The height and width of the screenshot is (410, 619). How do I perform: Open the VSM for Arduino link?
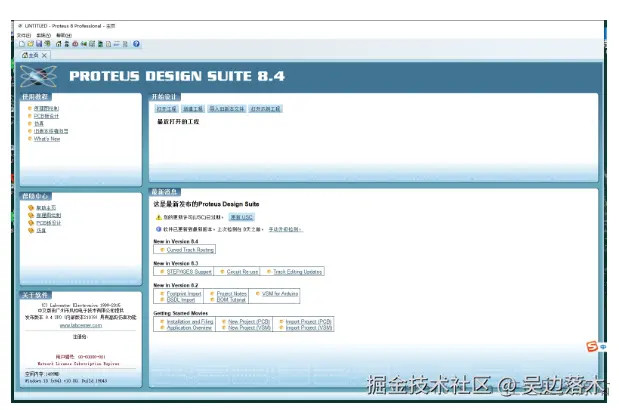280,294
